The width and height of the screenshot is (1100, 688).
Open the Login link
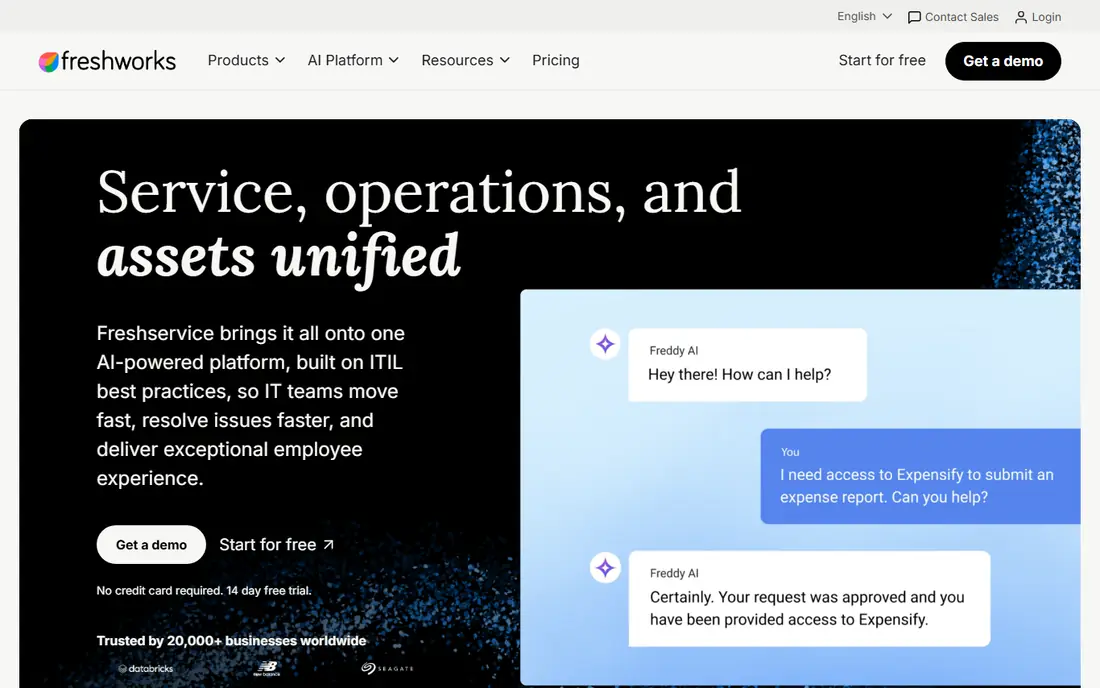[1038, 17]
